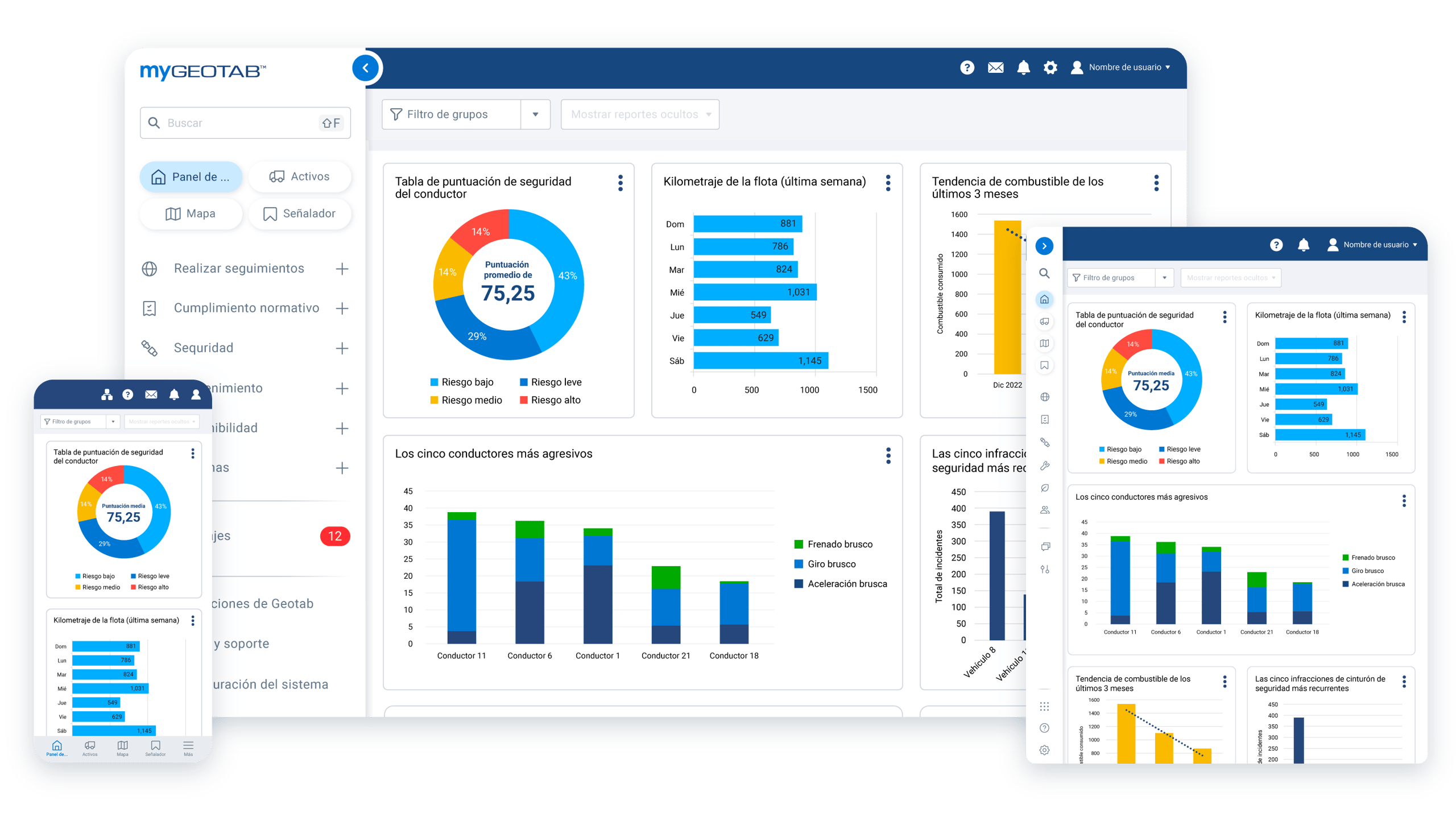This screenshot has width=1456, height=820.
Task: Expand the Cumplimiento normativo section
Action: tap(341, 308)
